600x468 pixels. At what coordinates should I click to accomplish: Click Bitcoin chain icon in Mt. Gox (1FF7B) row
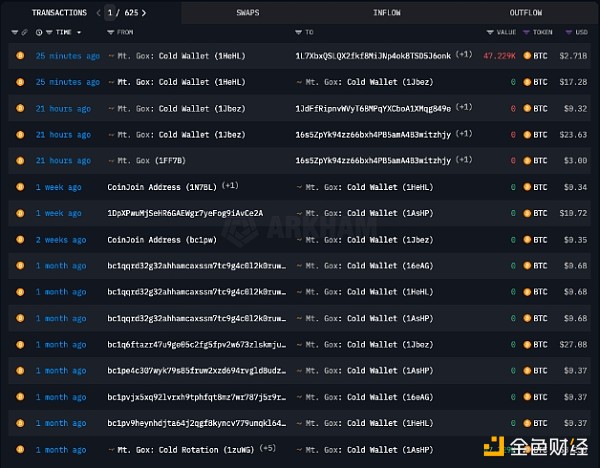(x=20, y=161)
